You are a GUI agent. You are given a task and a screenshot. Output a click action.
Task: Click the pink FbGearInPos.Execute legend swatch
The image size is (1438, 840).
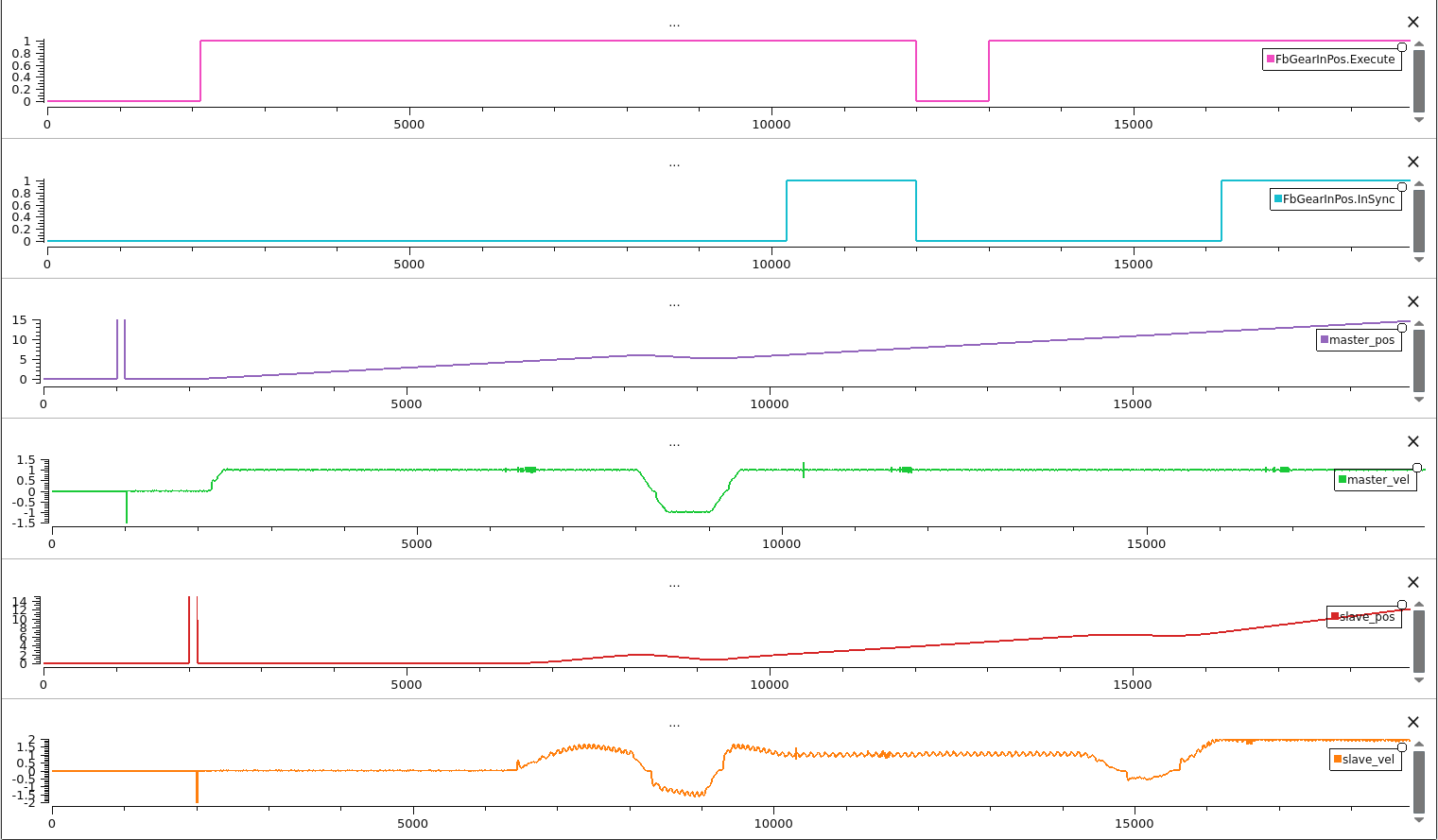point(1270,60)
